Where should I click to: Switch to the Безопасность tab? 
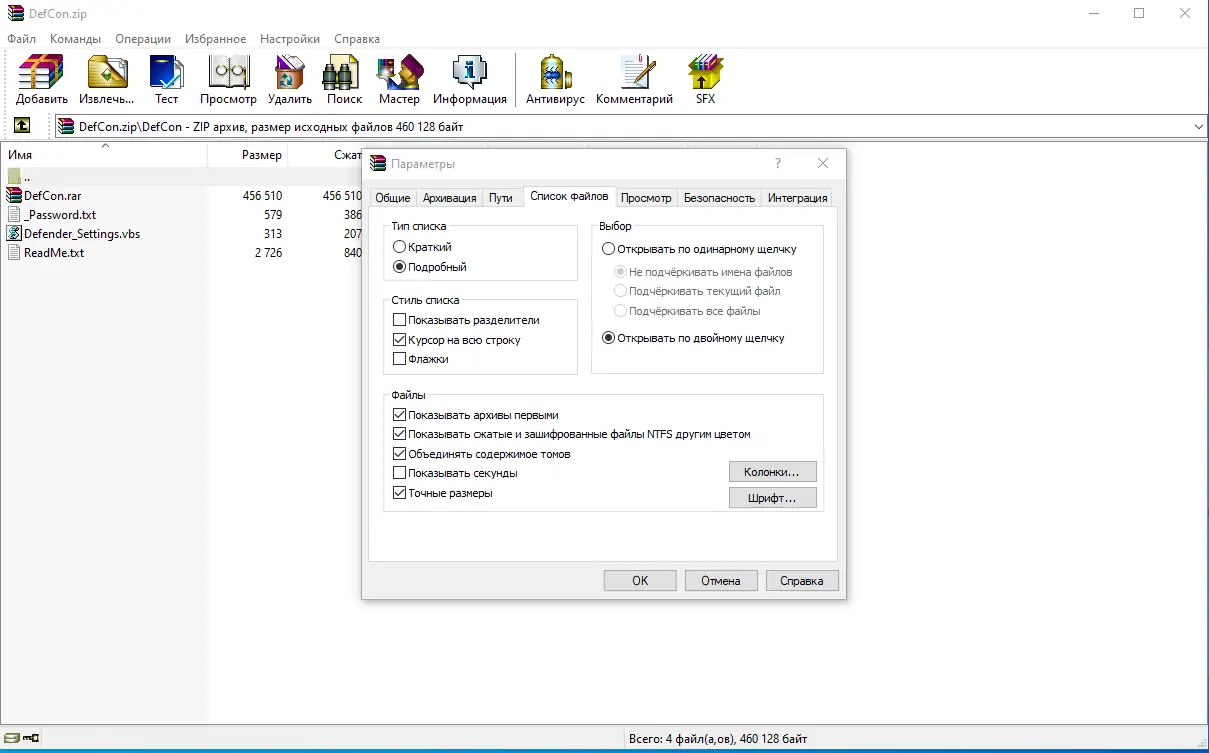click(x=719, y=198)
